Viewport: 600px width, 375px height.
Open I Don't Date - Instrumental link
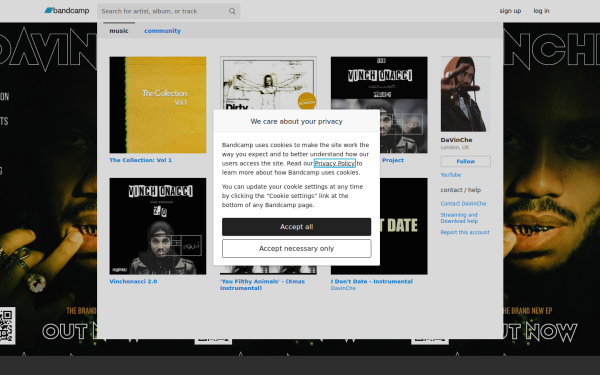[x=372, y=281]
